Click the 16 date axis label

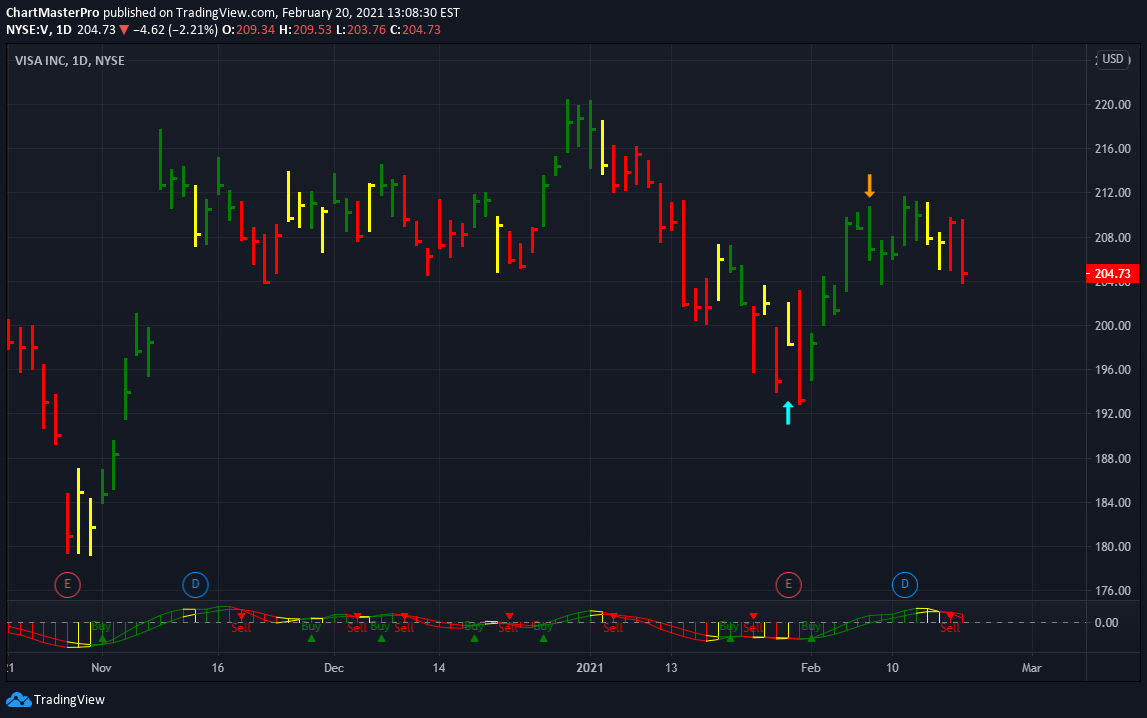(217, 668)
